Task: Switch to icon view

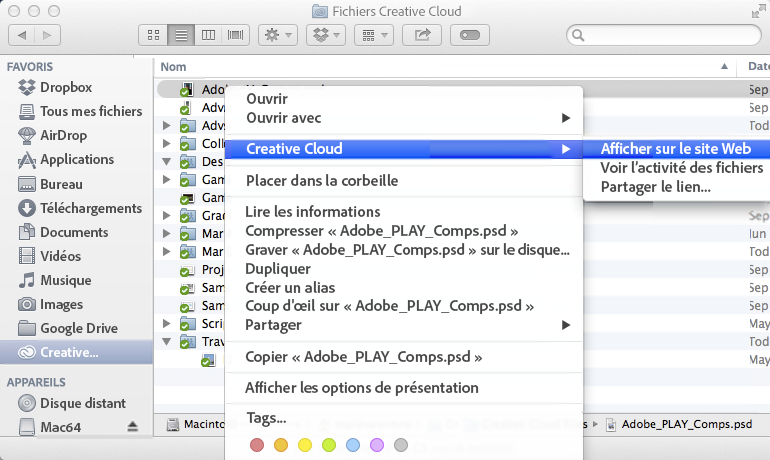Action: 154,35
